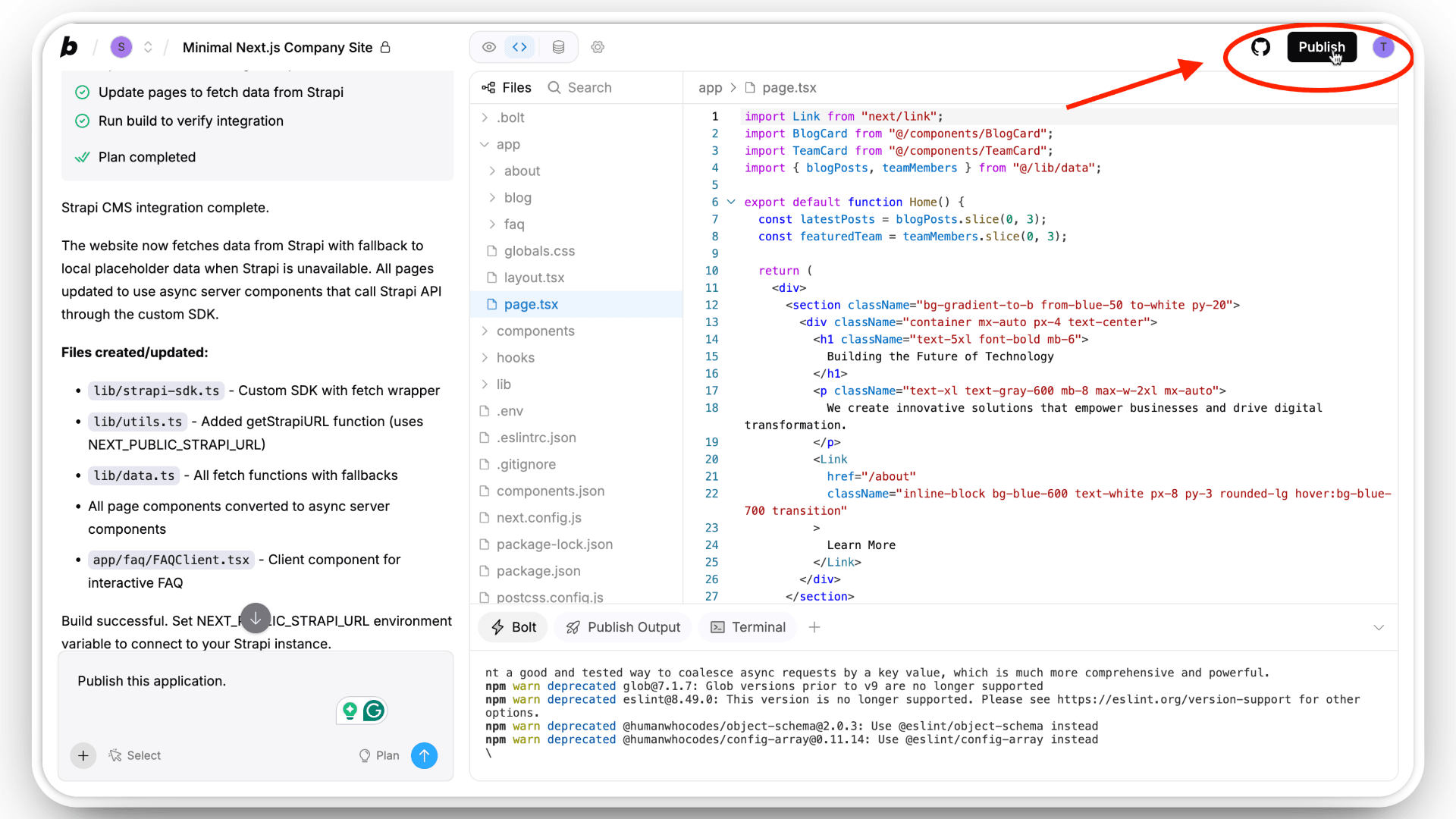Viewport: 1456px width, 819px height.
Task: Toggle Plan mode
Action: 379,755
